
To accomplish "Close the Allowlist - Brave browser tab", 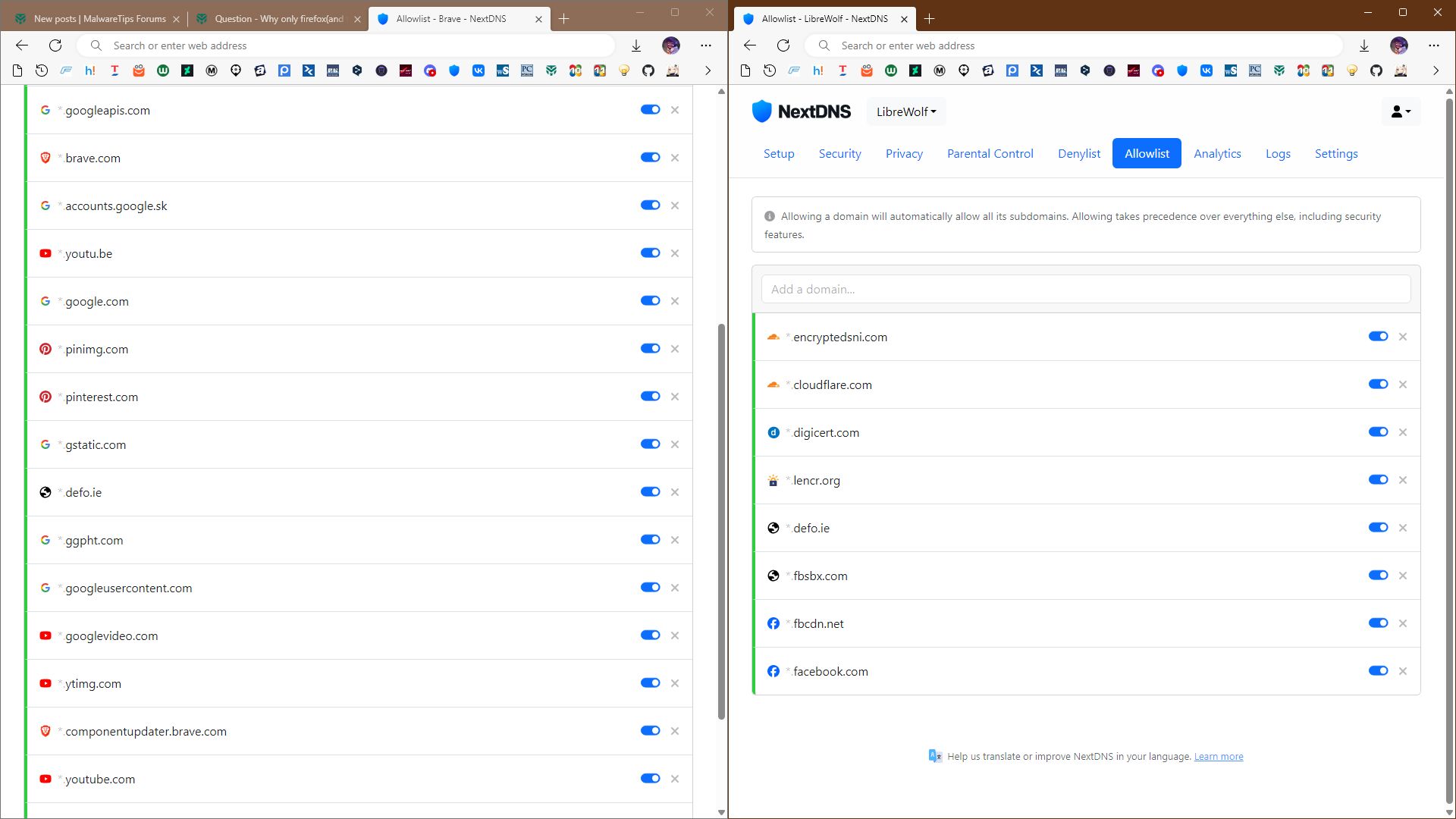I will coord(538,19).
